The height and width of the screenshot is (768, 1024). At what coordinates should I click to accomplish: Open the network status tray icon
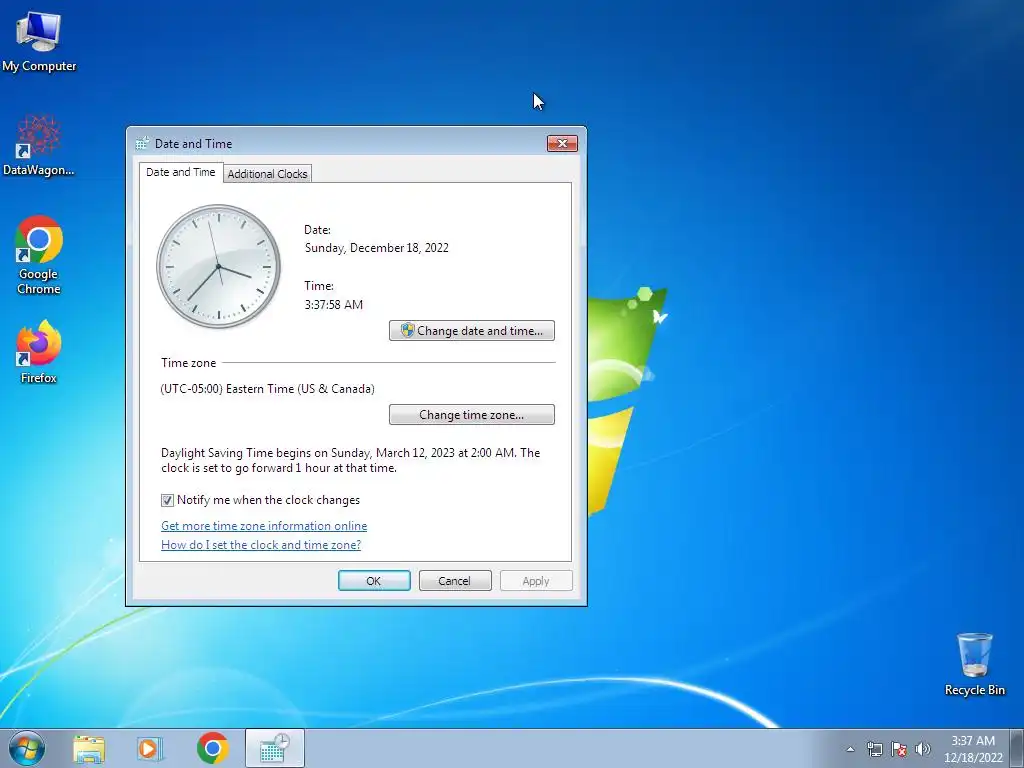[x=874, y=749]
